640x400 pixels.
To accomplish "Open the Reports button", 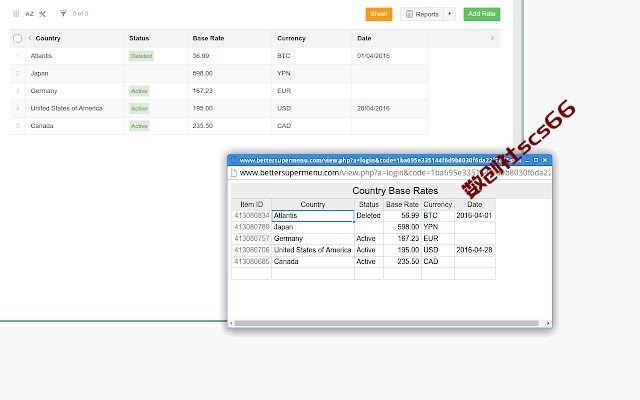I will tap(422, 14).
